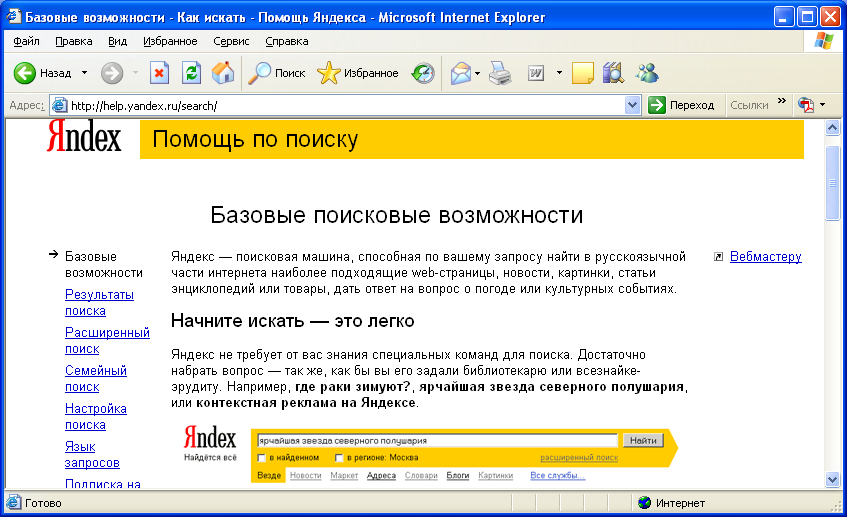Click расширенный поиск link in example
The height and width of the screenshot is (517, 847).
tap(579, 458)
